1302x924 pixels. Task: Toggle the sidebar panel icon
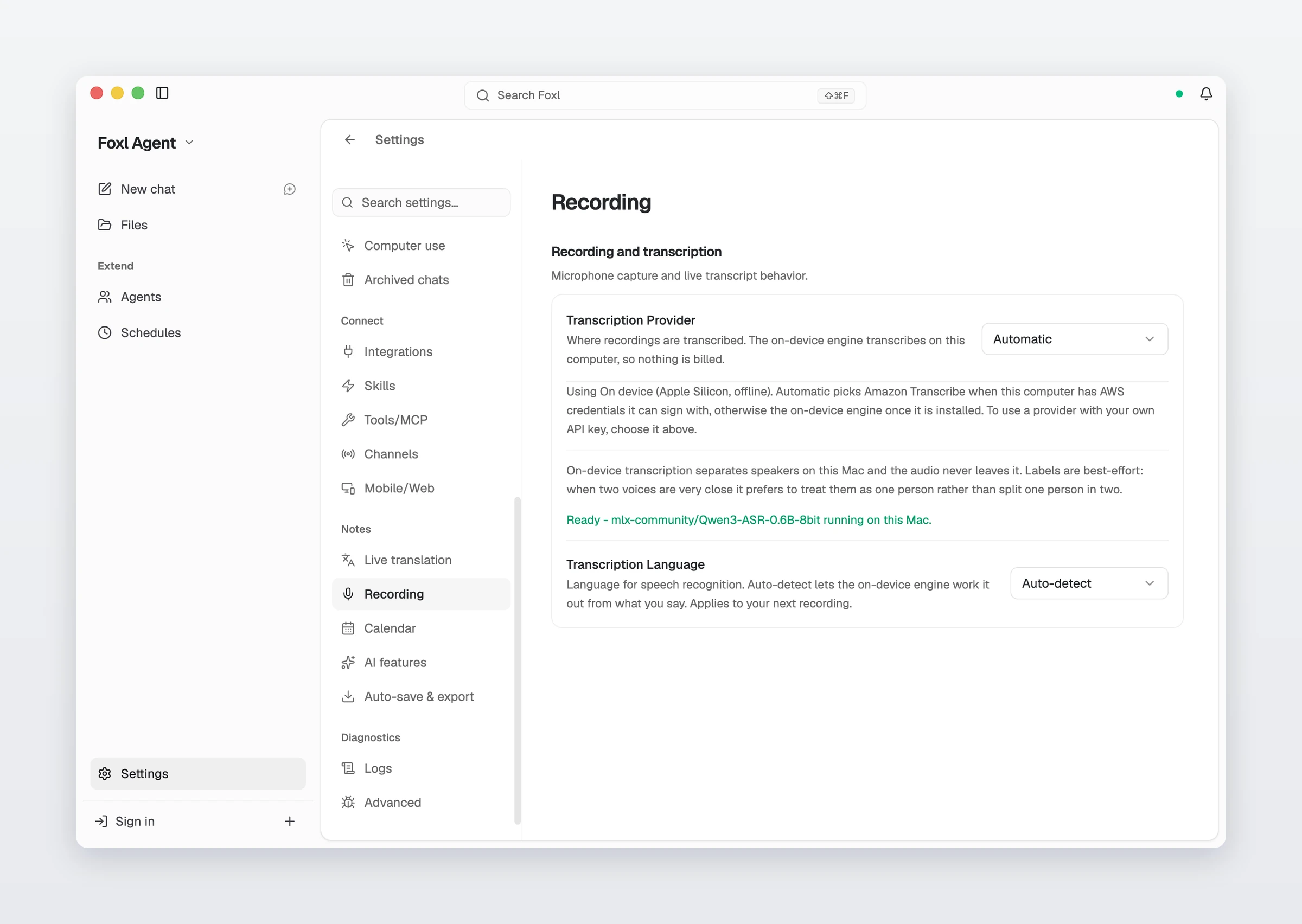click(x=162, y=93)
